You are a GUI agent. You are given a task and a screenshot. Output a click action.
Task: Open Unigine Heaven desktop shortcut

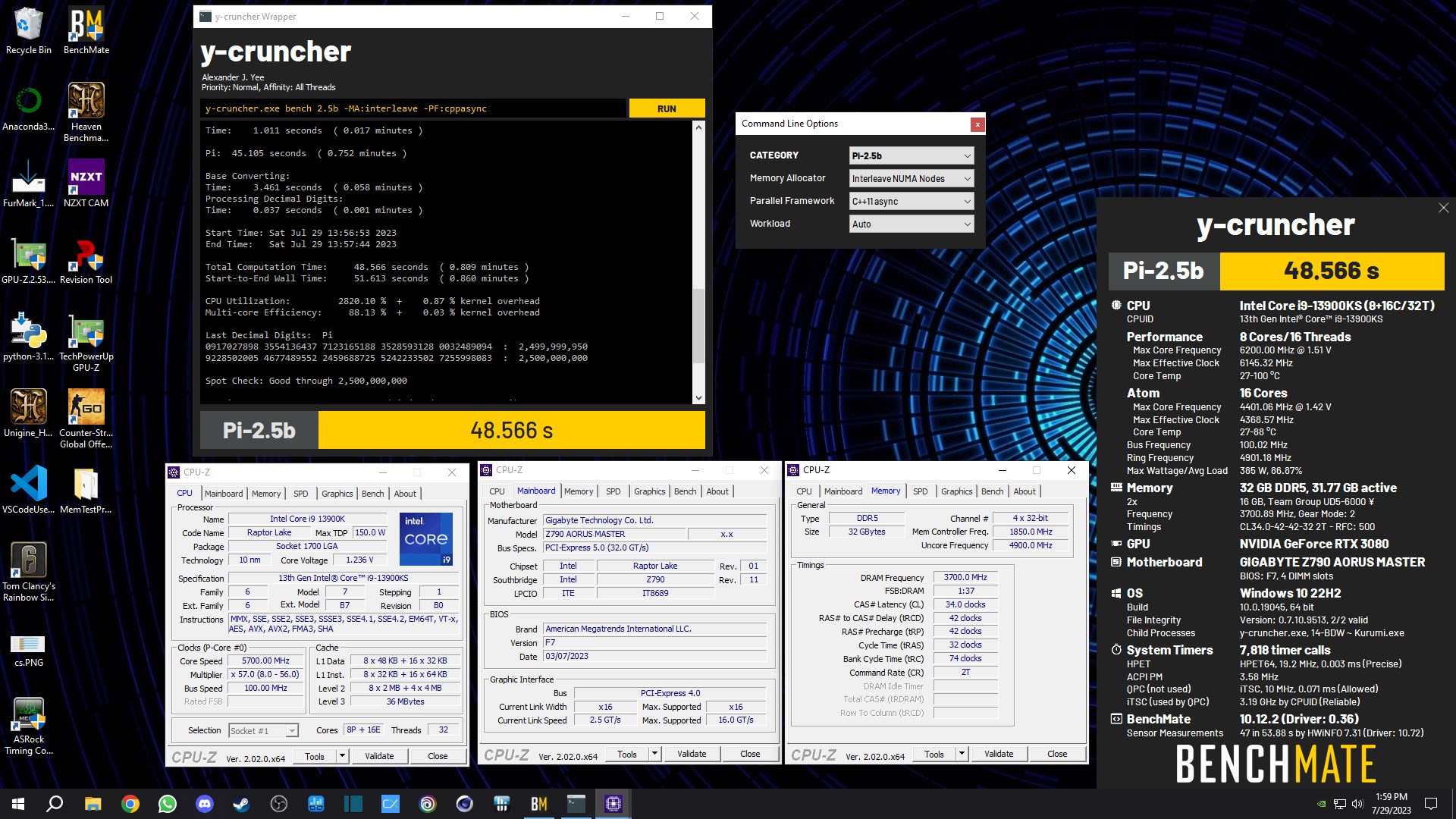[28, 414]
